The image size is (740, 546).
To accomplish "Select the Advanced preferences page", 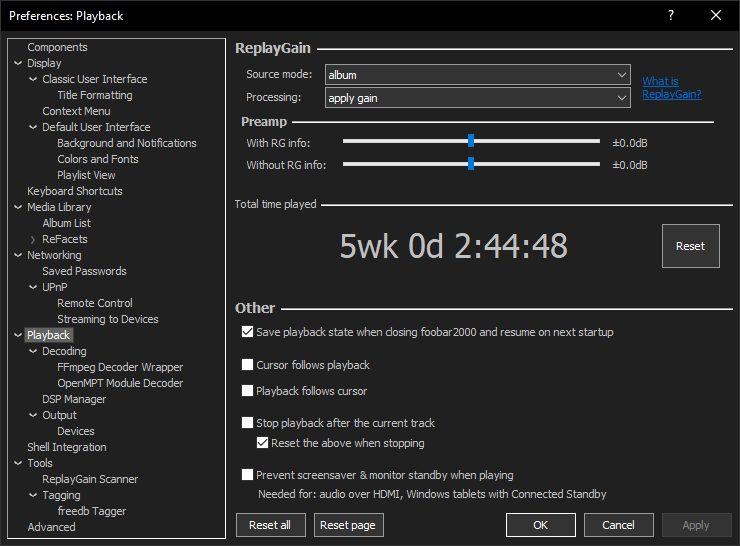I will click(51, 527).
